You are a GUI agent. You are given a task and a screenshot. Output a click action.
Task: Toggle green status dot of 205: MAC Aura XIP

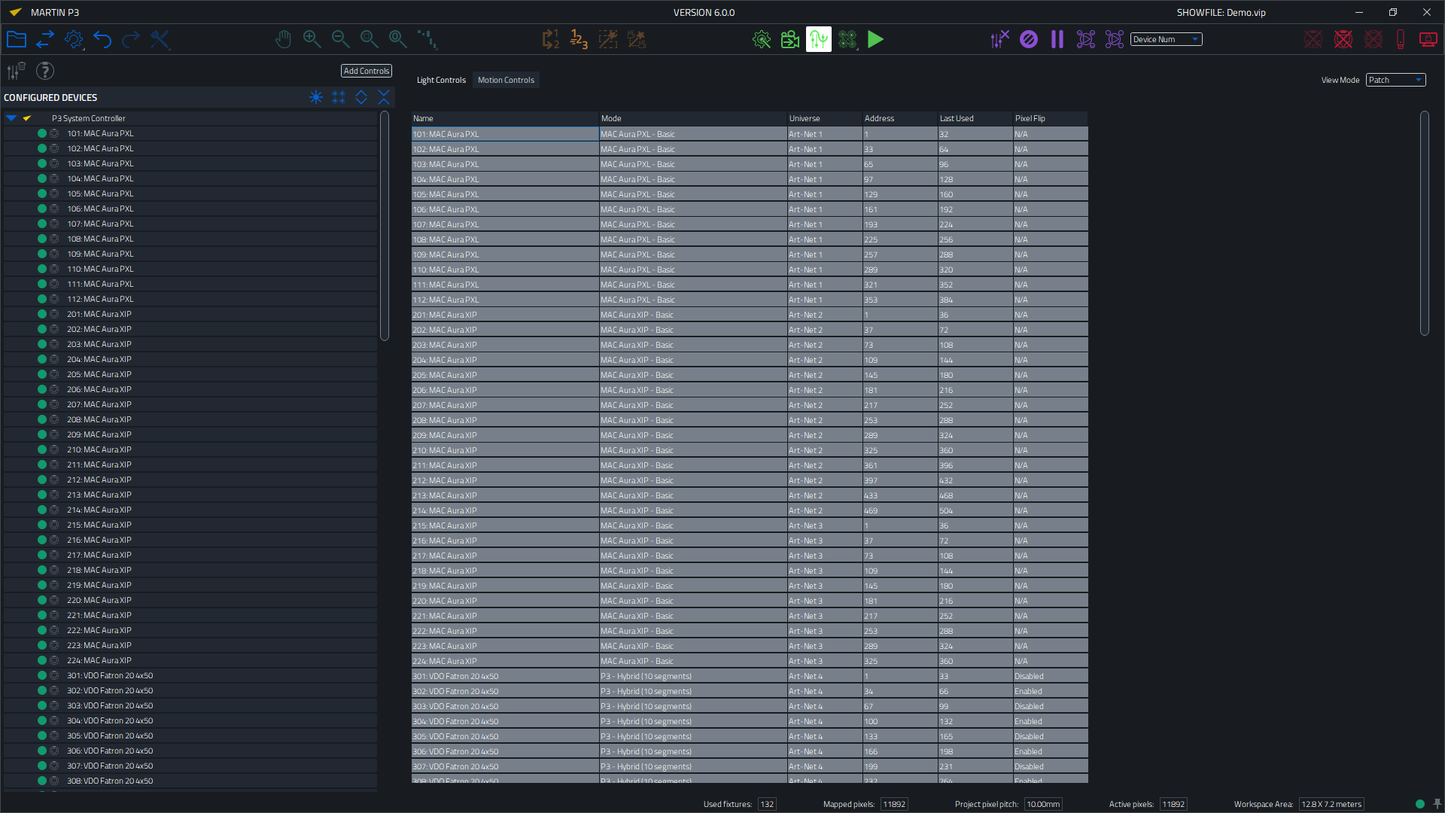coord(42,374)
